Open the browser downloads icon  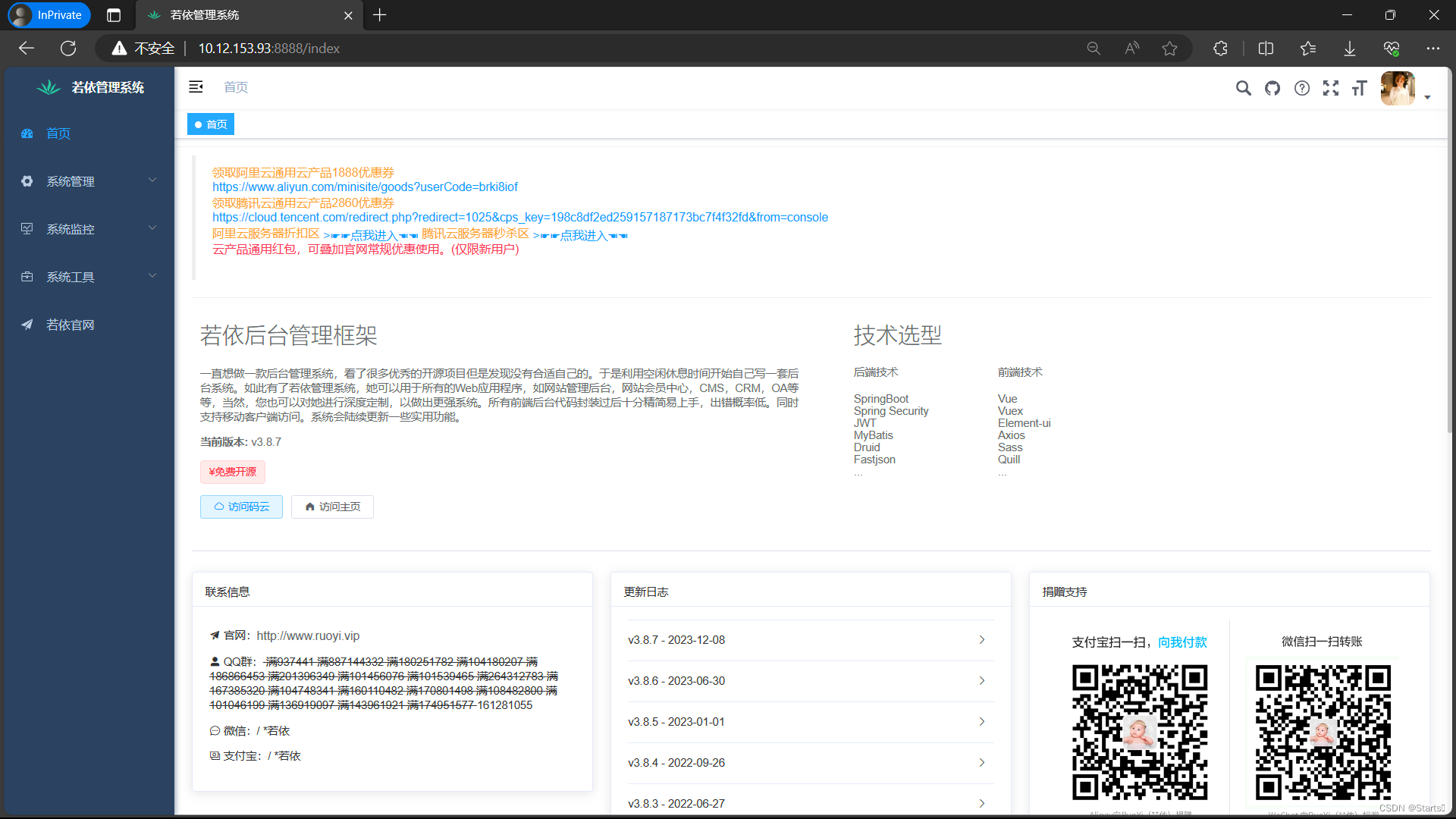point(1350,49)
